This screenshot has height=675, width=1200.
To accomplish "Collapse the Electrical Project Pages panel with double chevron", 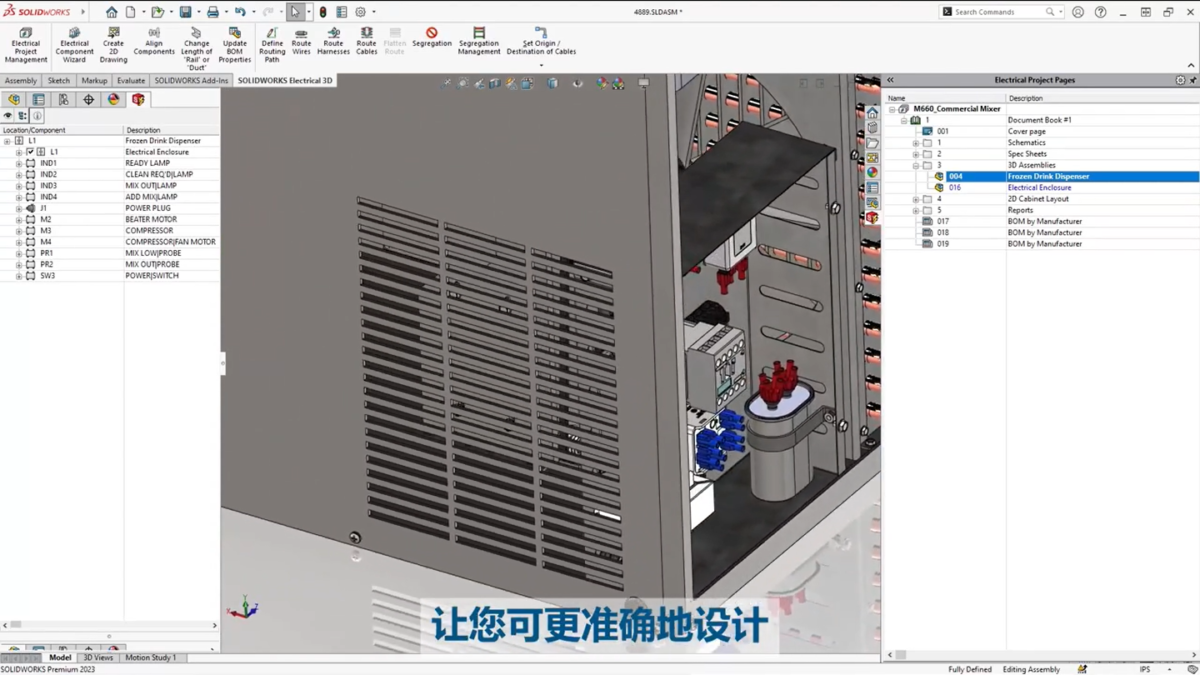I will click(x=890, y=80).
